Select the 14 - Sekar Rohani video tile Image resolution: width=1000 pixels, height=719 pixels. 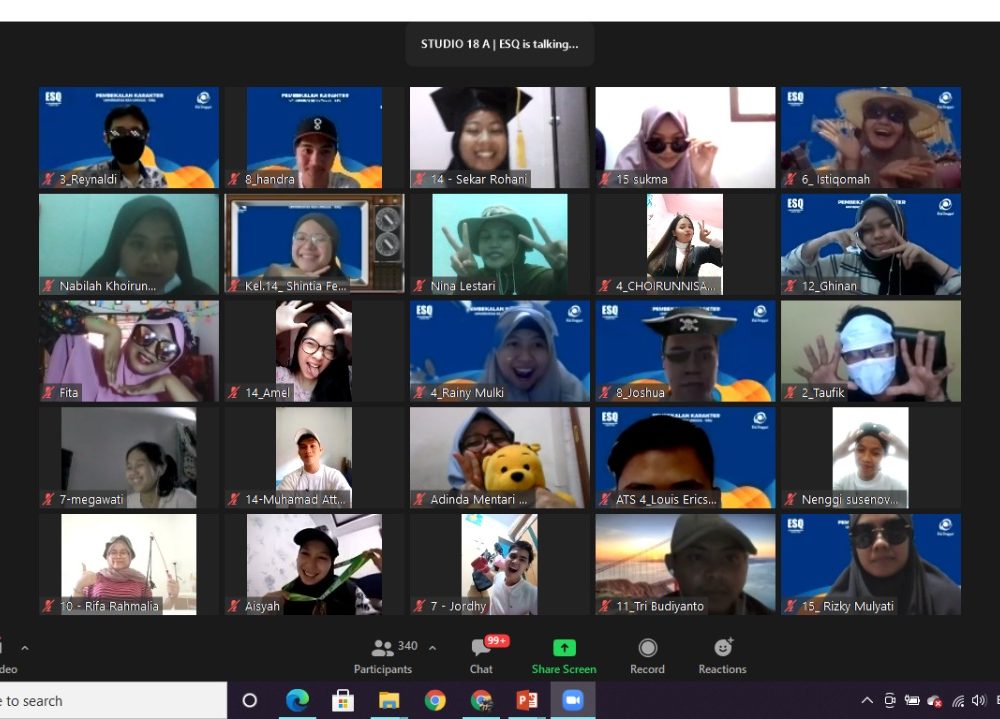tap(499, 137)
